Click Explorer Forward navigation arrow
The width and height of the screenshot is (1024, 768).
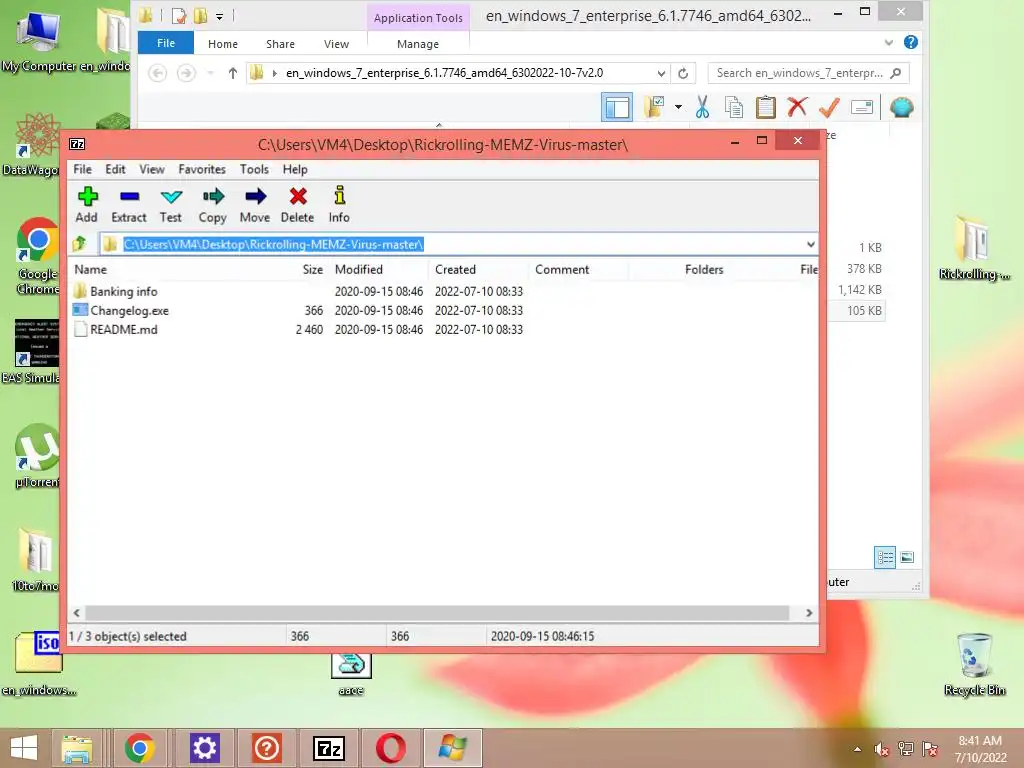(x=186, y=73)
